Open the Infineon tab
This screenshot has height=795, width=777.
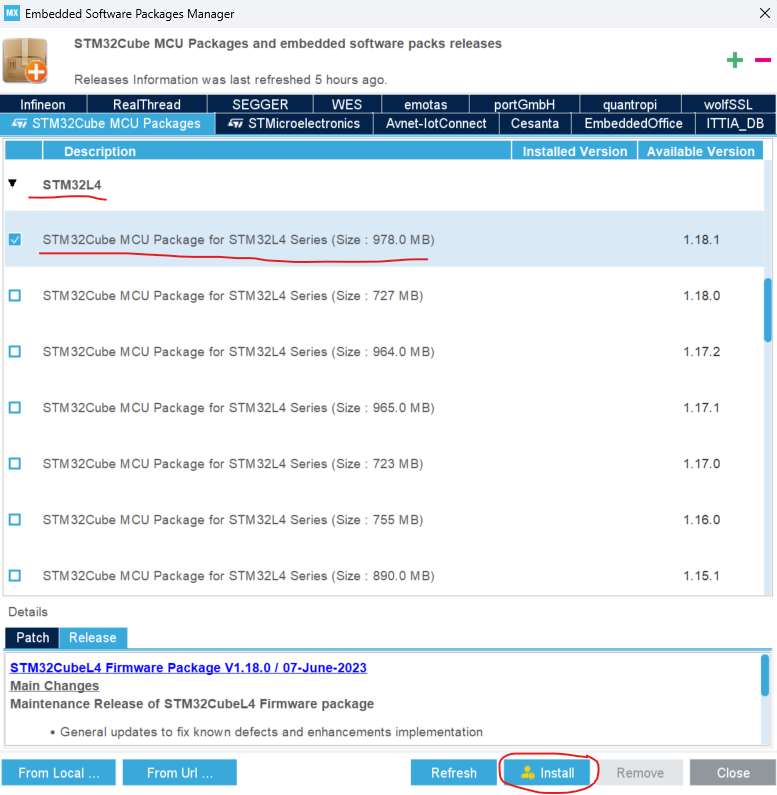pyautogui.click(x=43, y=104)
